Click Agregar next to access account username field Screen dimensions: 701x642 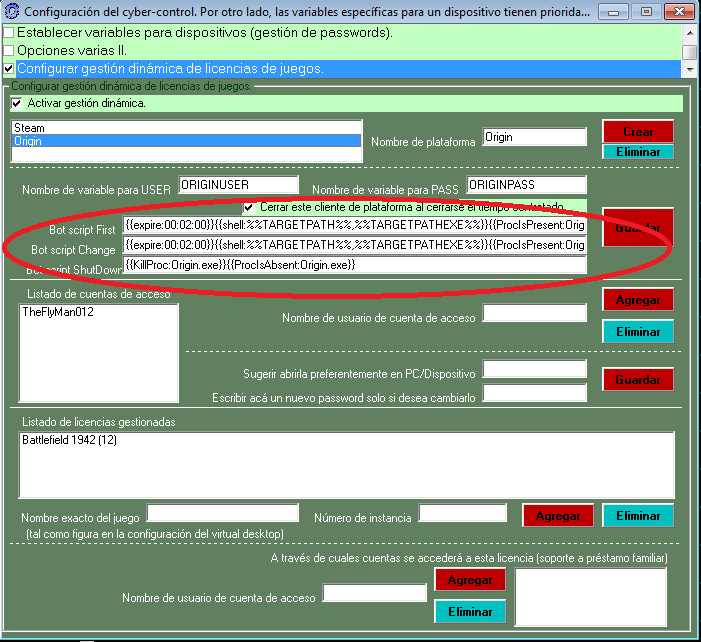637,299
